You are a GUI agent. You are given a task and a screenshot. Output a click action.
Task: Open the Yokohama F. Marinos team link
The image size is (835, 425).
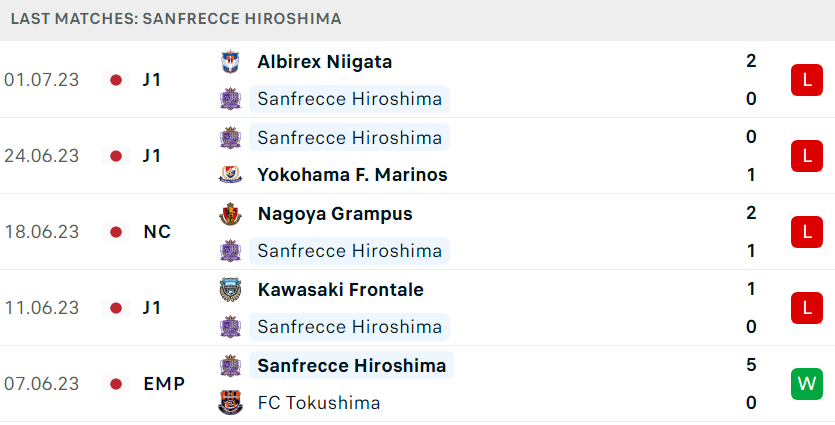pyautogui.click(x=353, y=175)
